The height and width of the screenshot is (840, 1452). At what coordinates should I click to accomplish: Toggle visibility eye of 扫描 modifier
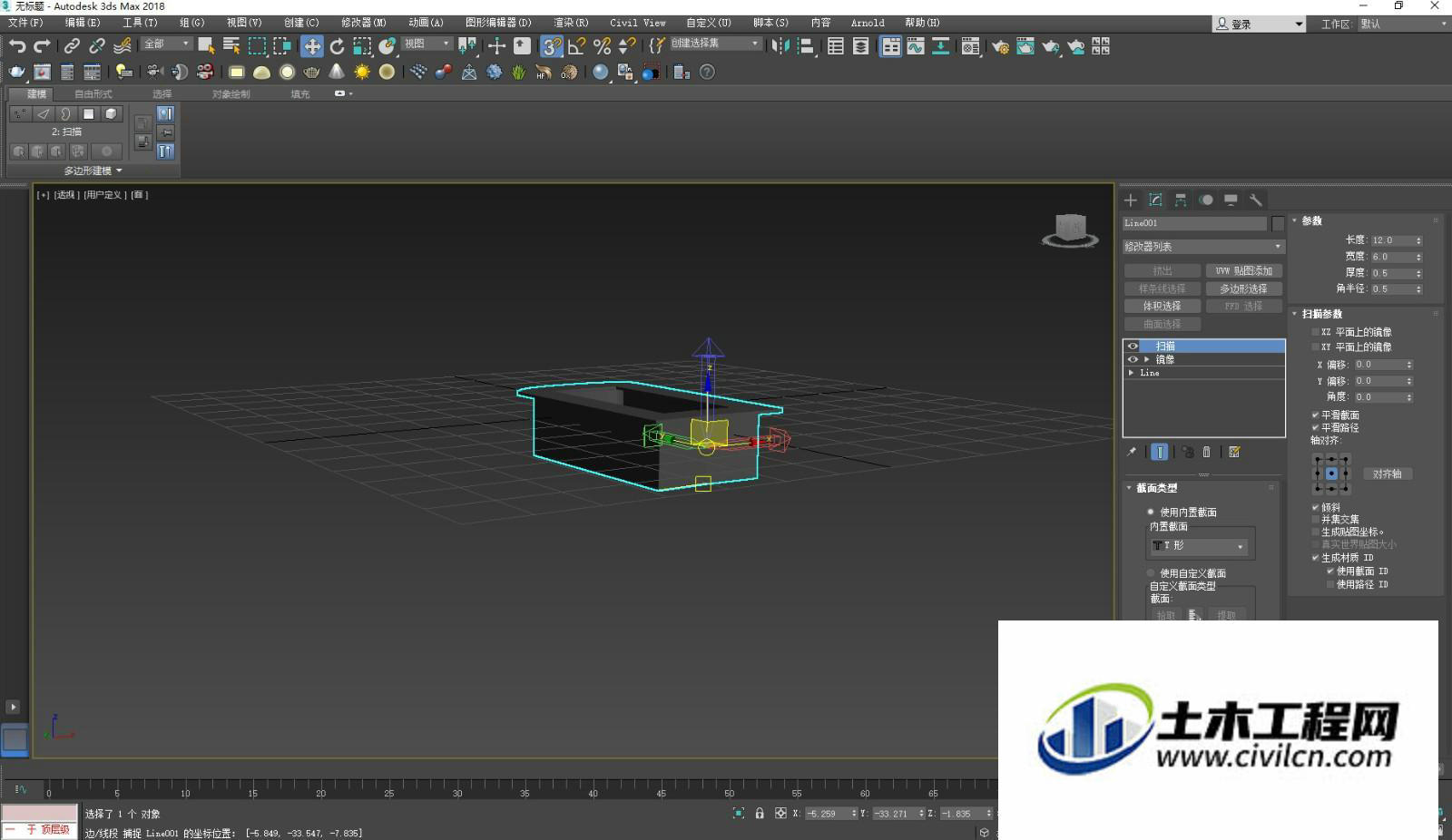pyautogui.click(x=1133, y=346)
